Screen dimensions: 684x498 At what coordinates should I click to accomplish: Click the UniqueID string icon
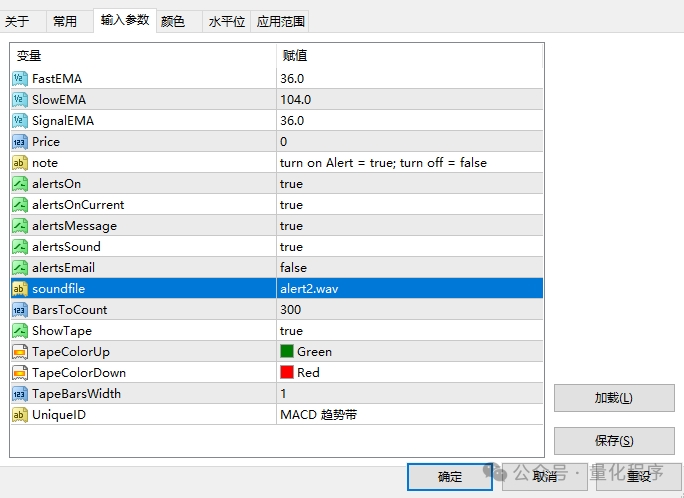pos(20,415)
